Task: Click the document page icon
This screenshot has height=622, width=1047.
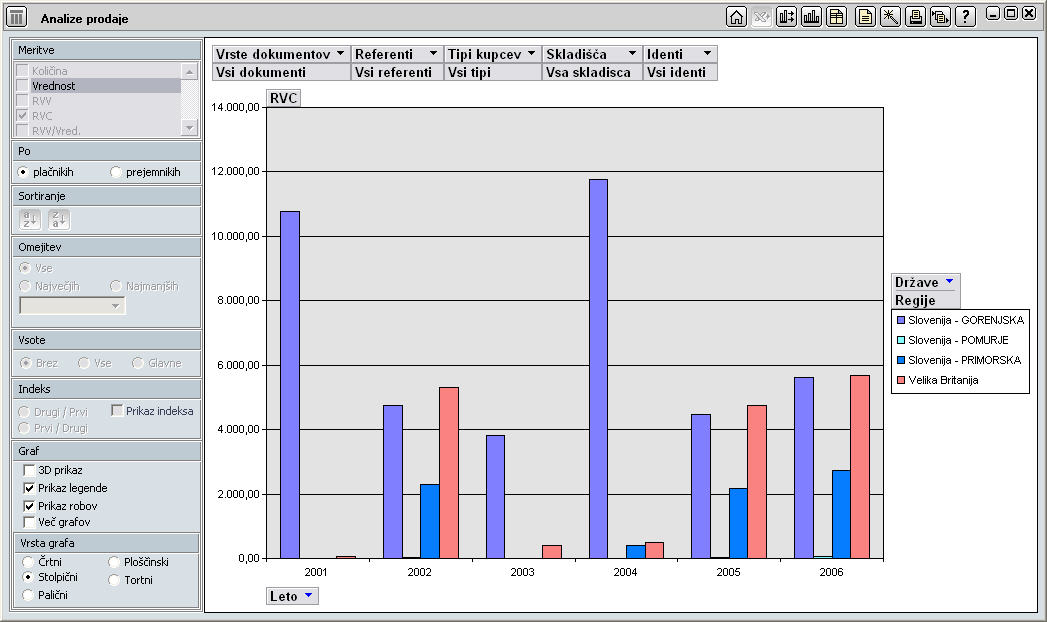Action: pos(864,16)
